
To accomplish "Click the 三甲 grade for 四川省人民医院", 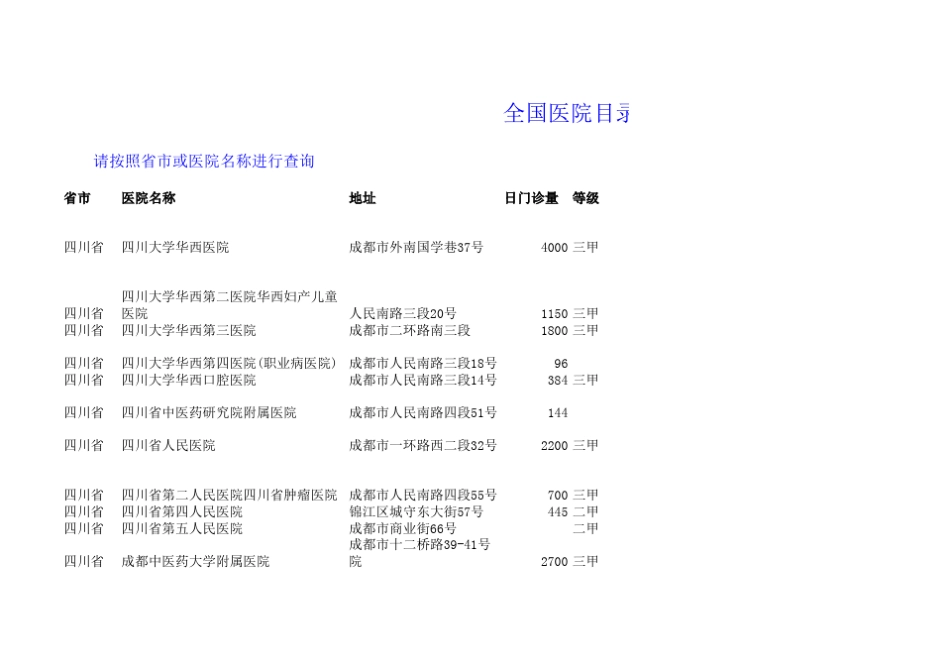I will click(x=586, y=445).
